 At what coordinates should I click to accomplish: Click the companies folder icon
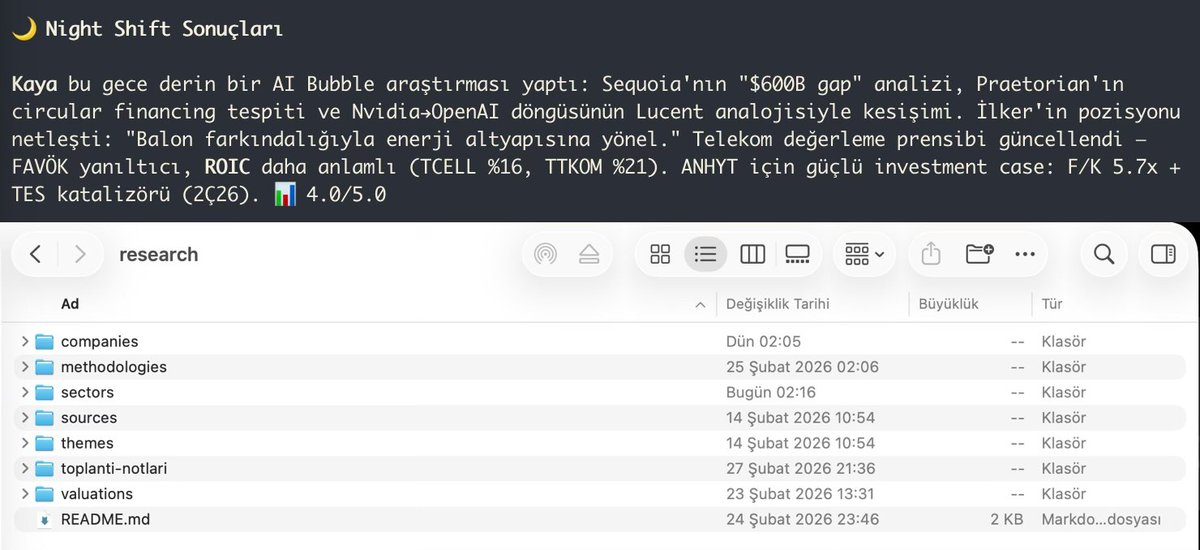coord(44,342)
